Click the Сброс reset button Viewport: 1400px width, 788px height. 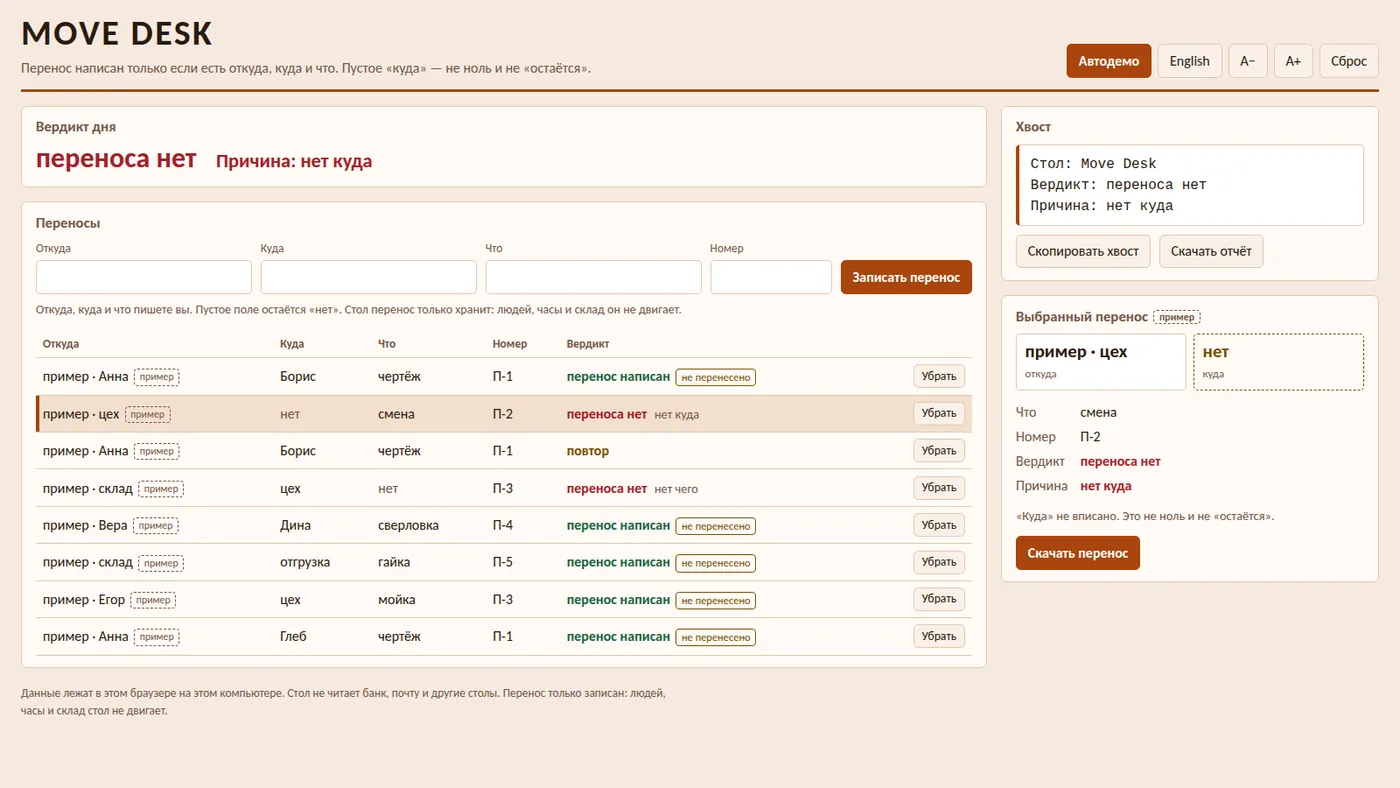[x=1349, y=61]
